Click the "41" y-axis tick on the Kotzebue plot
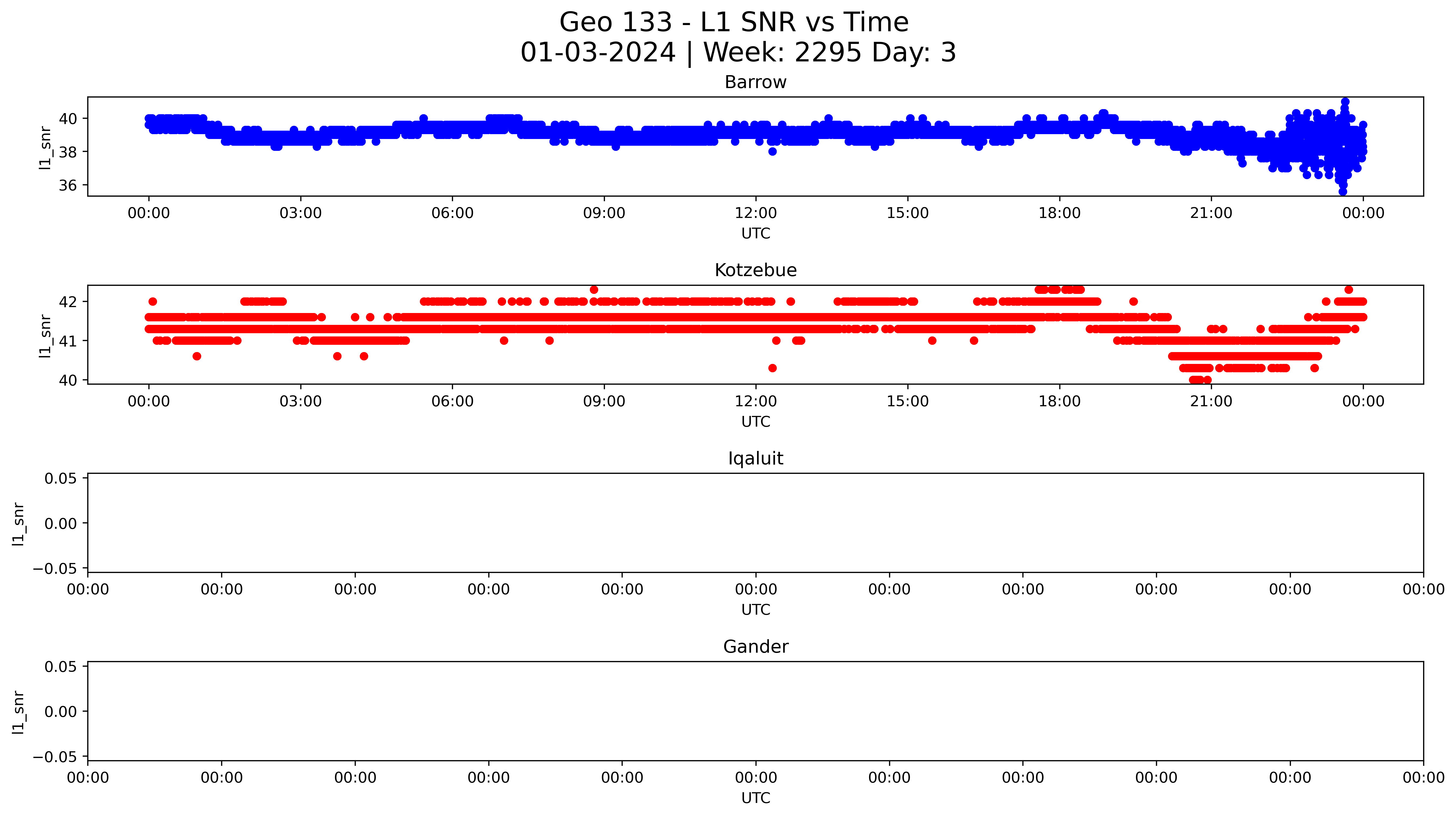Screen dimensions: 1456x817 [68, 341]
